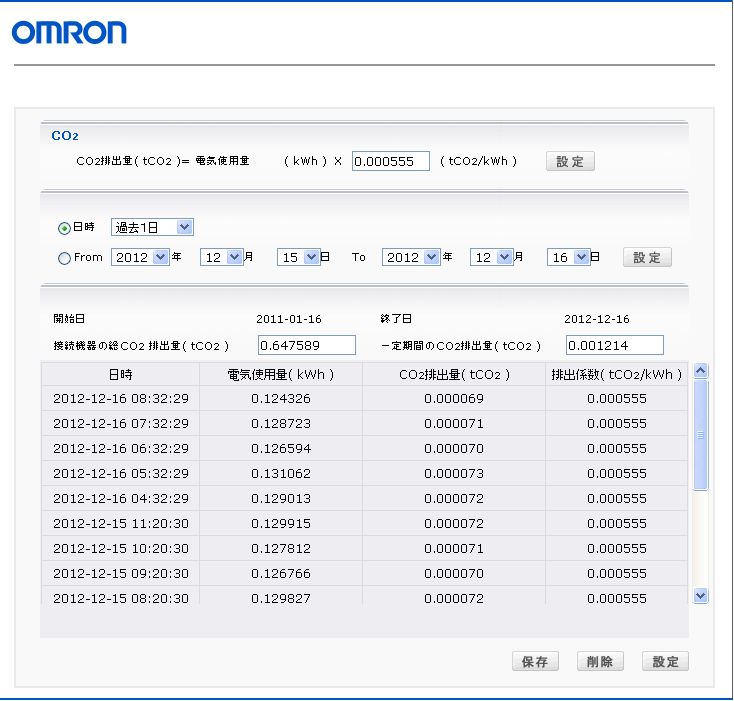This screenshot has width=734, height=701.
Task: Click the emission factor field 0.000555
Action: pos(390,161)
